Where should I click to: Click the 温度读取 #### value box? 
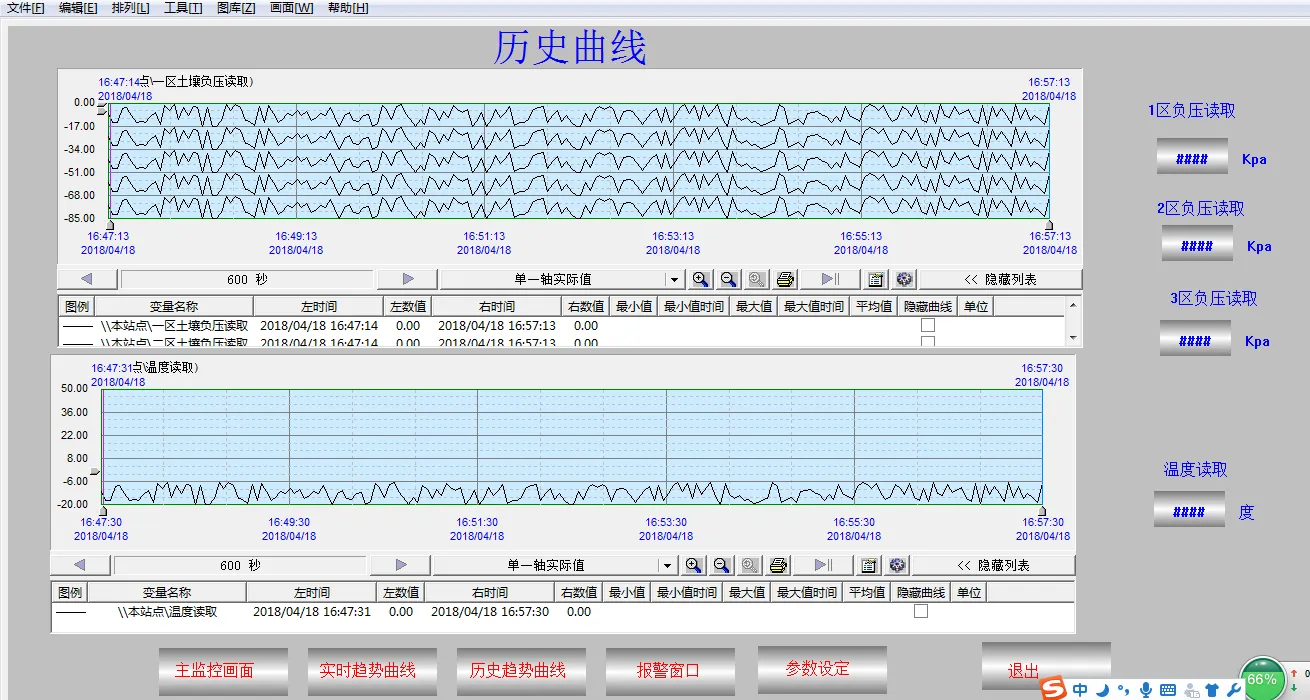(1189, 511)
